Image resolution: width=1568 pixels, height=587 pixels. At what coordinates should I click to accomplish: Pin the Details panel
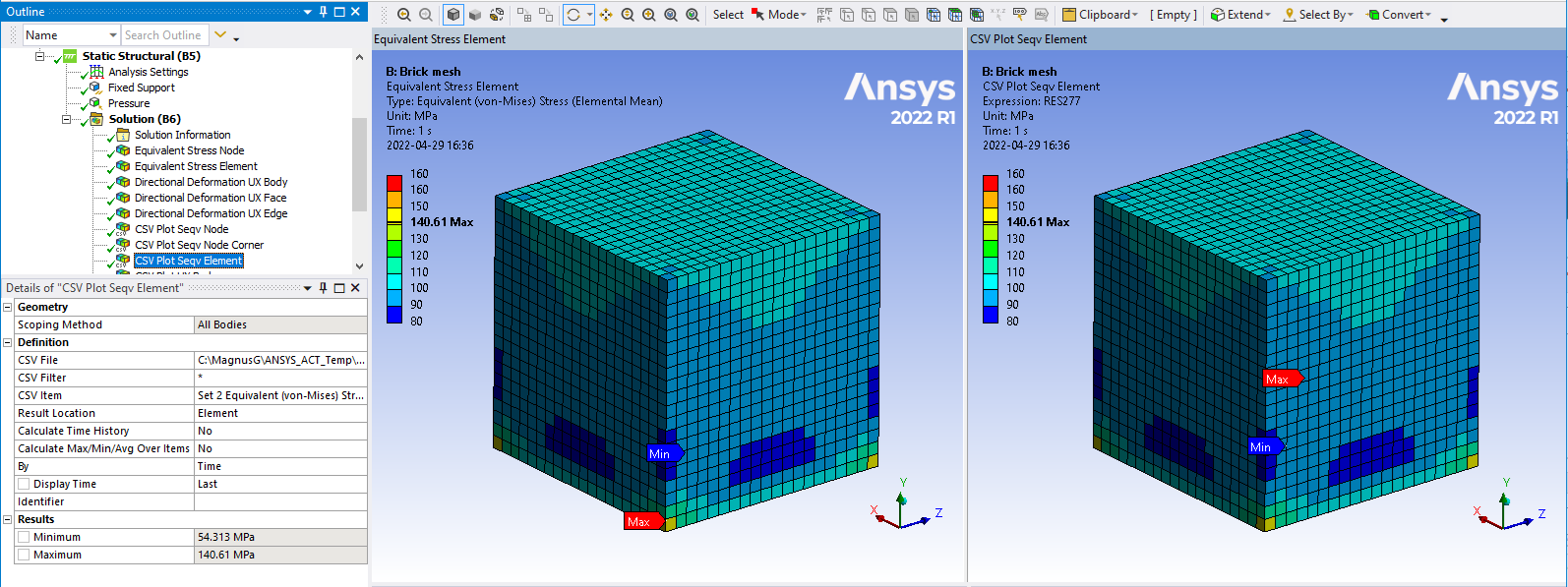coord(323,288)
